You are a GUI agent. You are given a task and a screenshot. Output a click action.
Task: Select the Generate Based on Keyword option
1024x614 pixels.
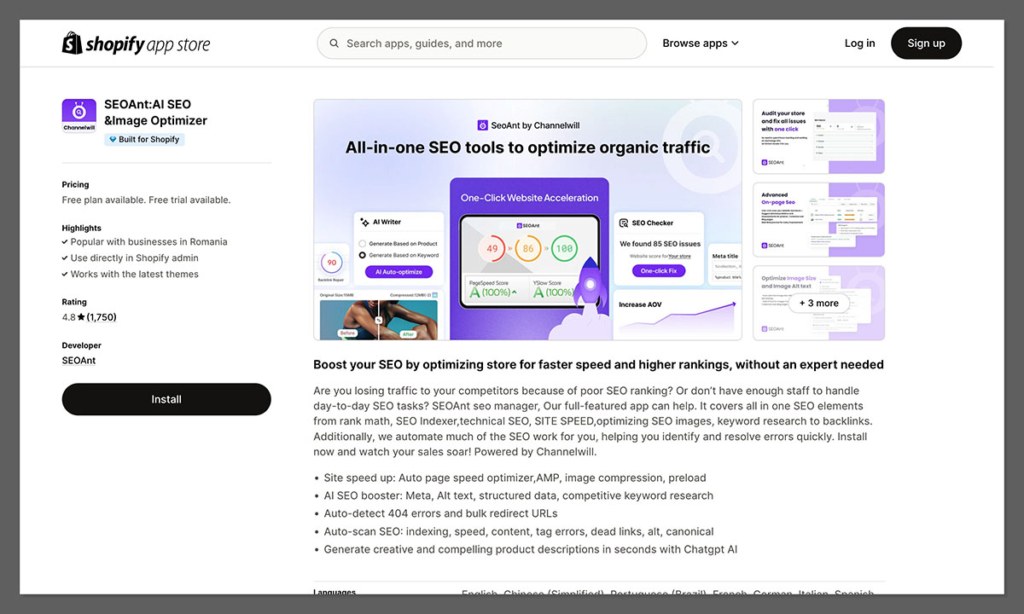pyautogui.click(x=361, y=253)
